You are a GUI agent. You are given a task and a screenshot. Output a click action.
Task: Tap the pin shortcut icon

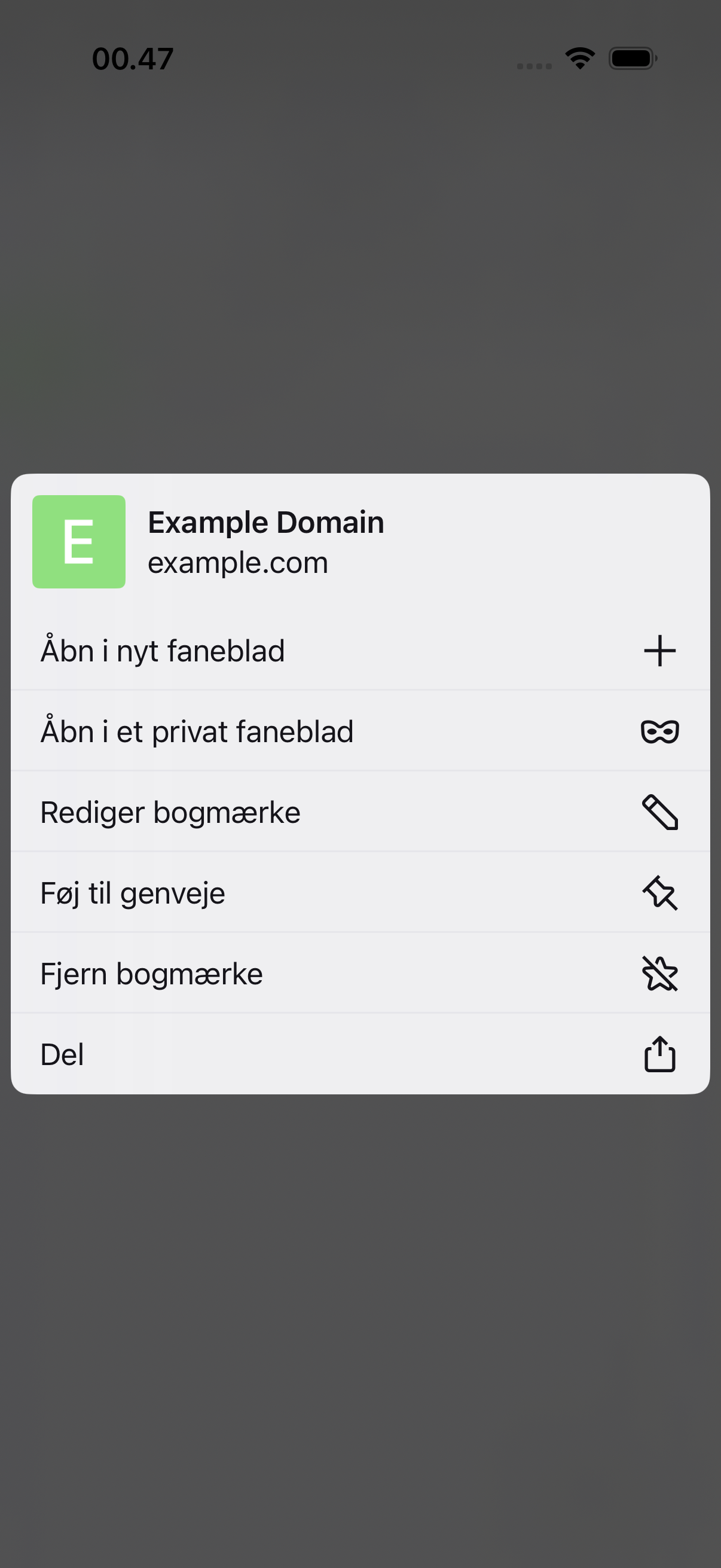click(x=659, y=893)
